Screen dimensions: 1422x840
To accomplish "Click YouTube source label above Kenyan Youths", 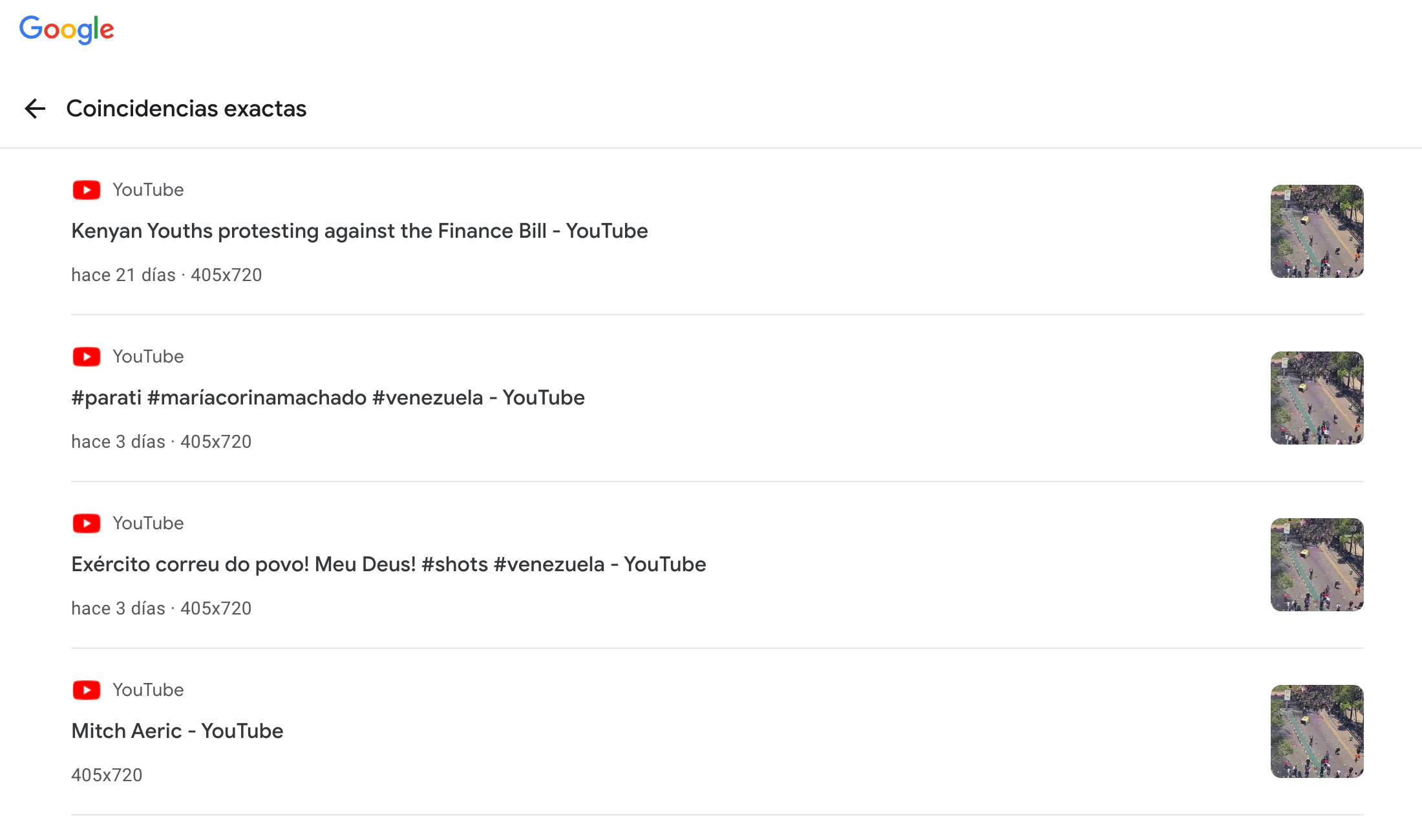I will point(148,190).
